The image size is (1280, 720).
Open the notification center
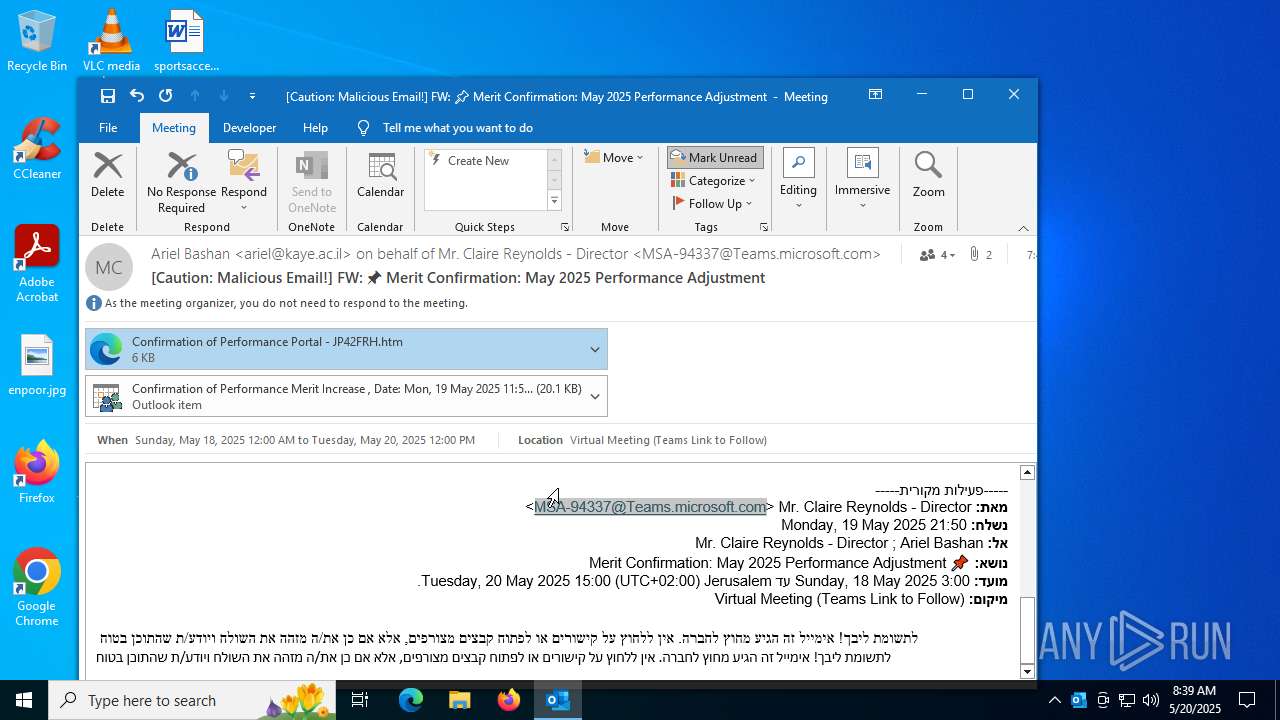pyautogui.click(x=1247, y=700)
